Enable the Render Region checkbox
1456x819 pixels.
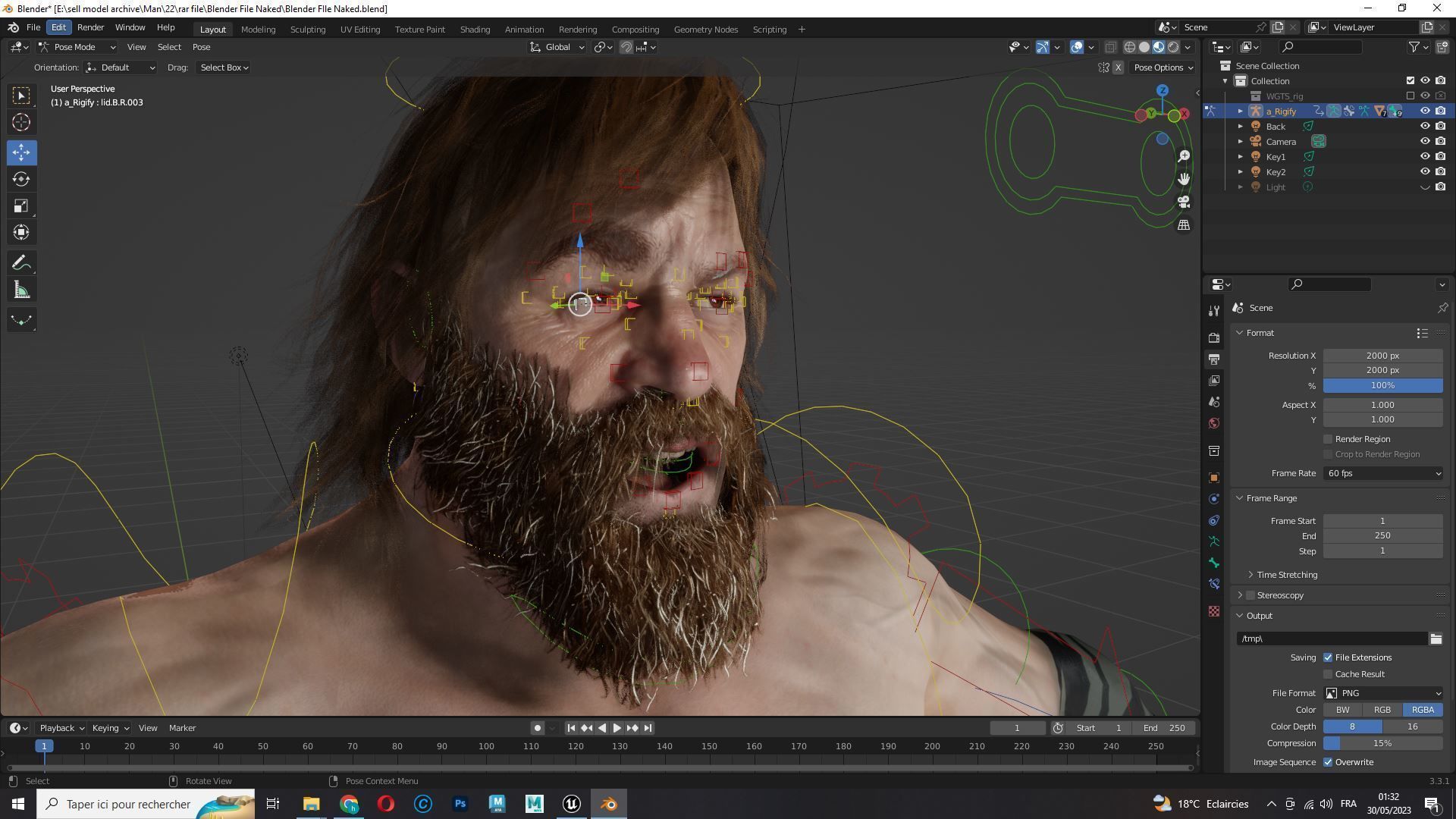tap(1328, 439)
